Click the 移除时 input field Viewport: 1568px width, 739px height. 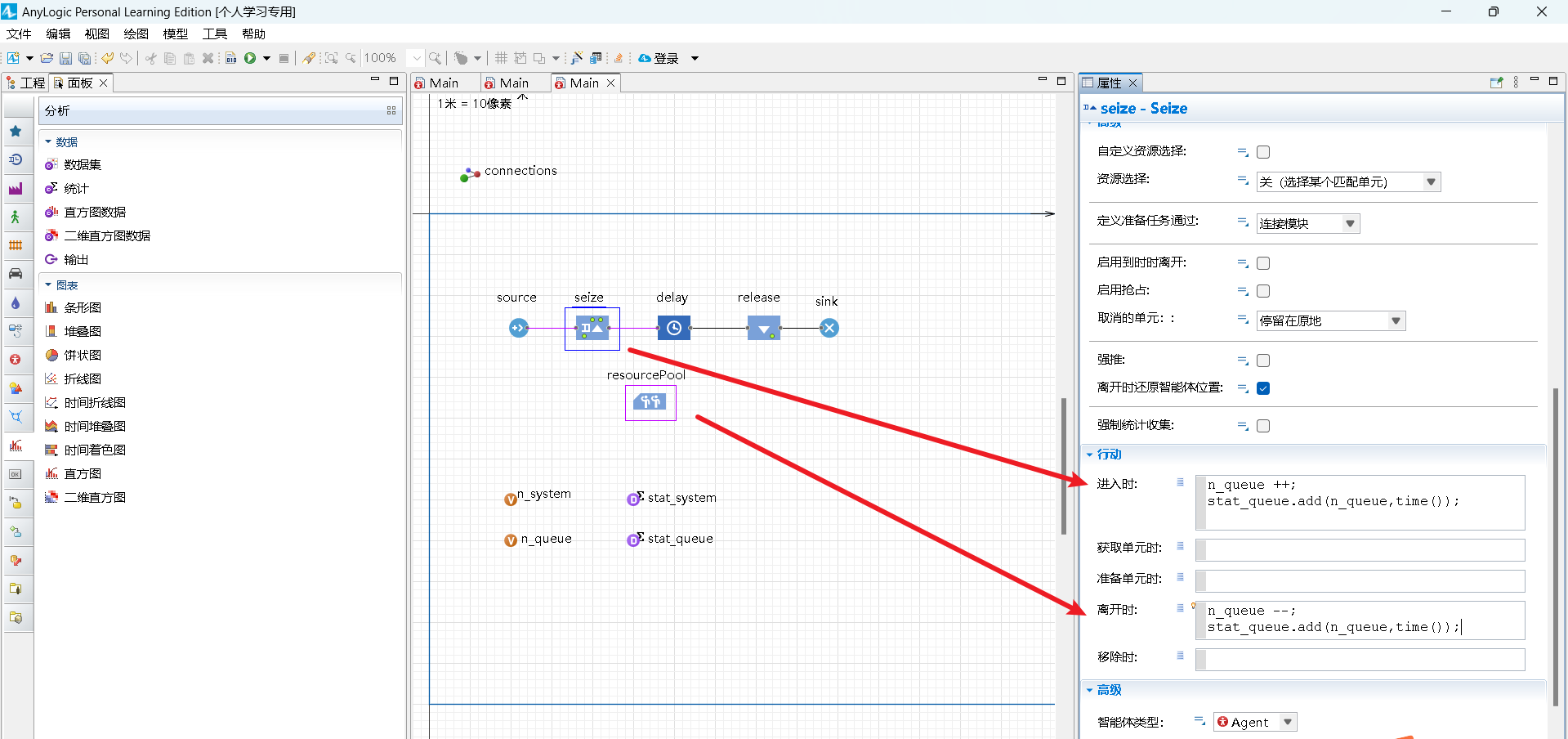pos(1360,659)
